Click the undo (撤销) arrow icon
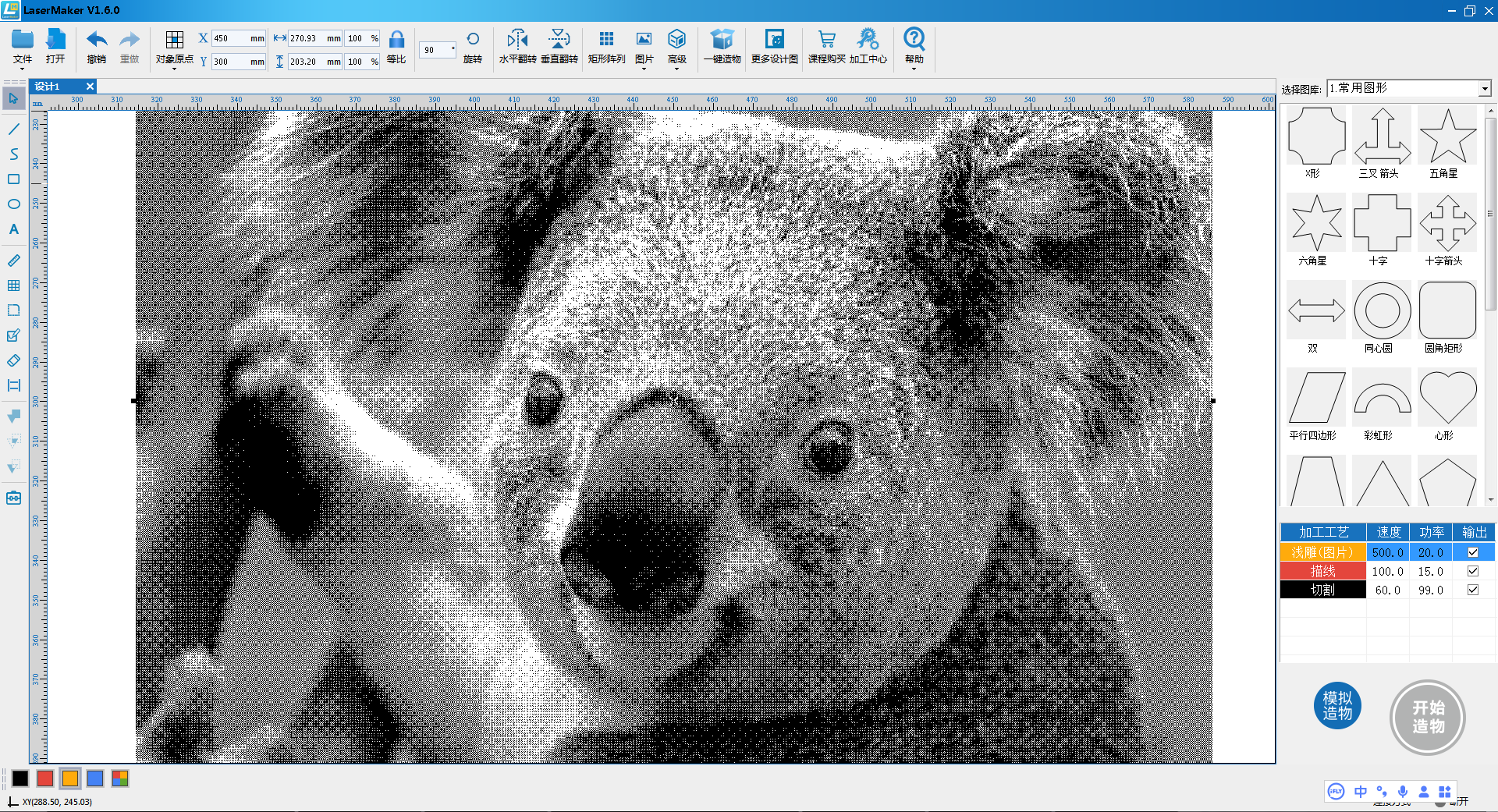The height and width of the screenshot is (812, 1498). tap(97, 40)
